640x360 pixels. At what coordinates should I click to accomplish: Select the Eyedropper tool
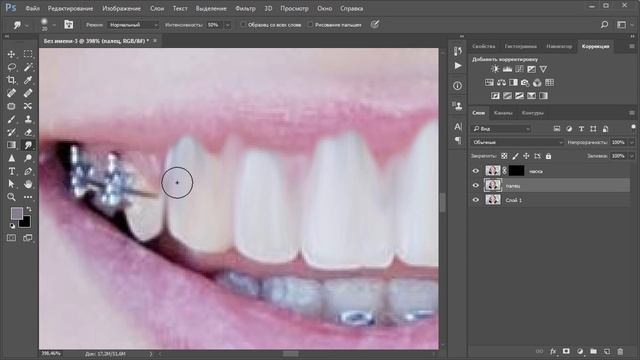tap(28, 80)
